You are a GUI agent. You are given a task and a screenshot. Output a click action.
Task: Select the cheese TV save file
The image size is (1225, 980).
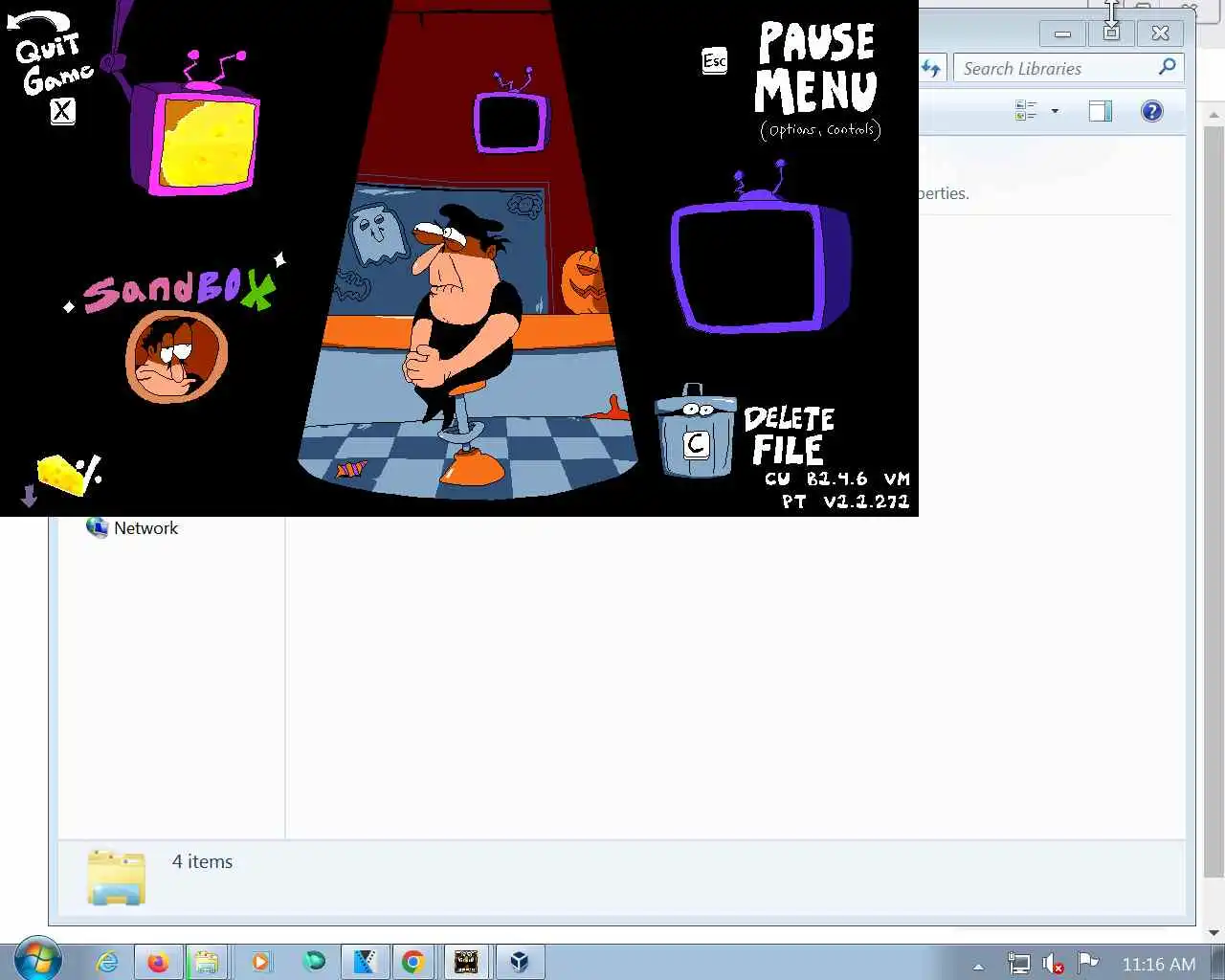pos(195,136)
